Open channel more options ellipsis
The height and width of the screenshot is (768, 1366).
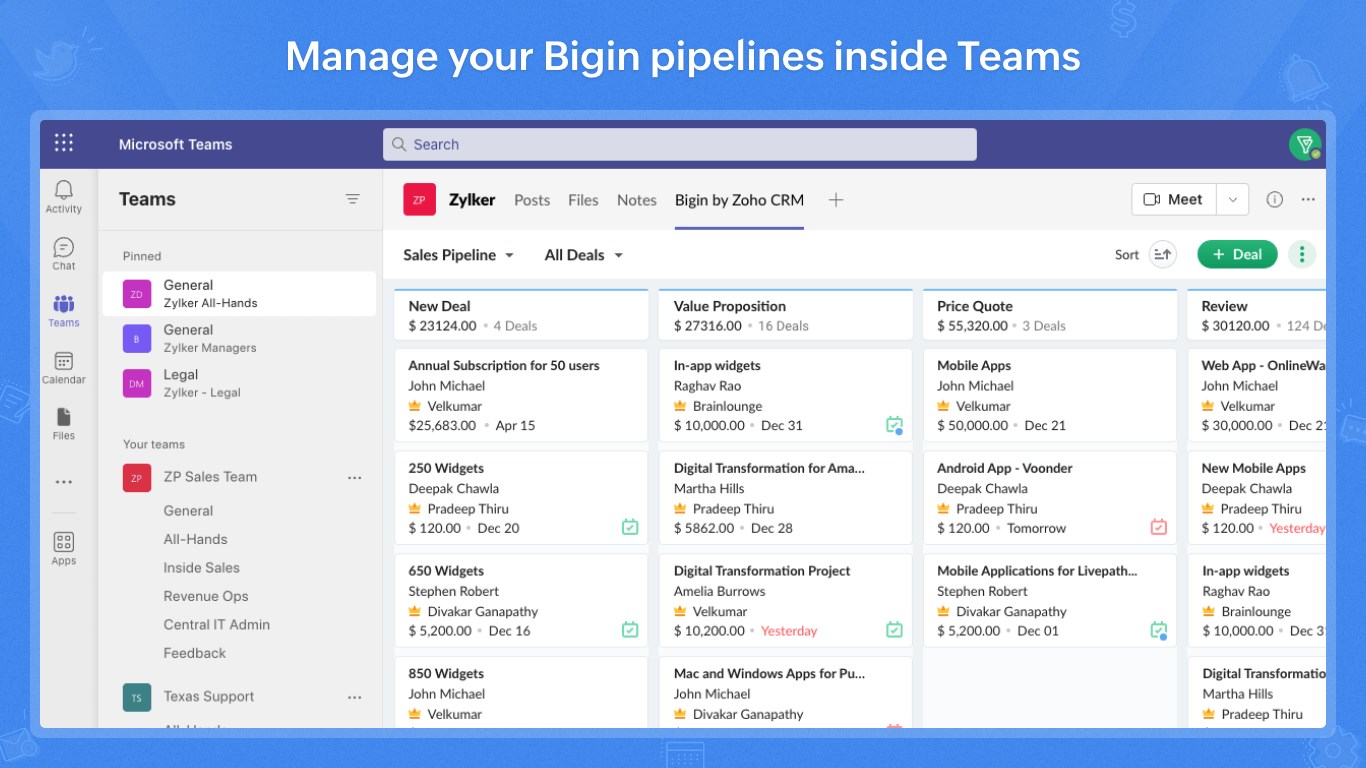tap(1308, 199)
